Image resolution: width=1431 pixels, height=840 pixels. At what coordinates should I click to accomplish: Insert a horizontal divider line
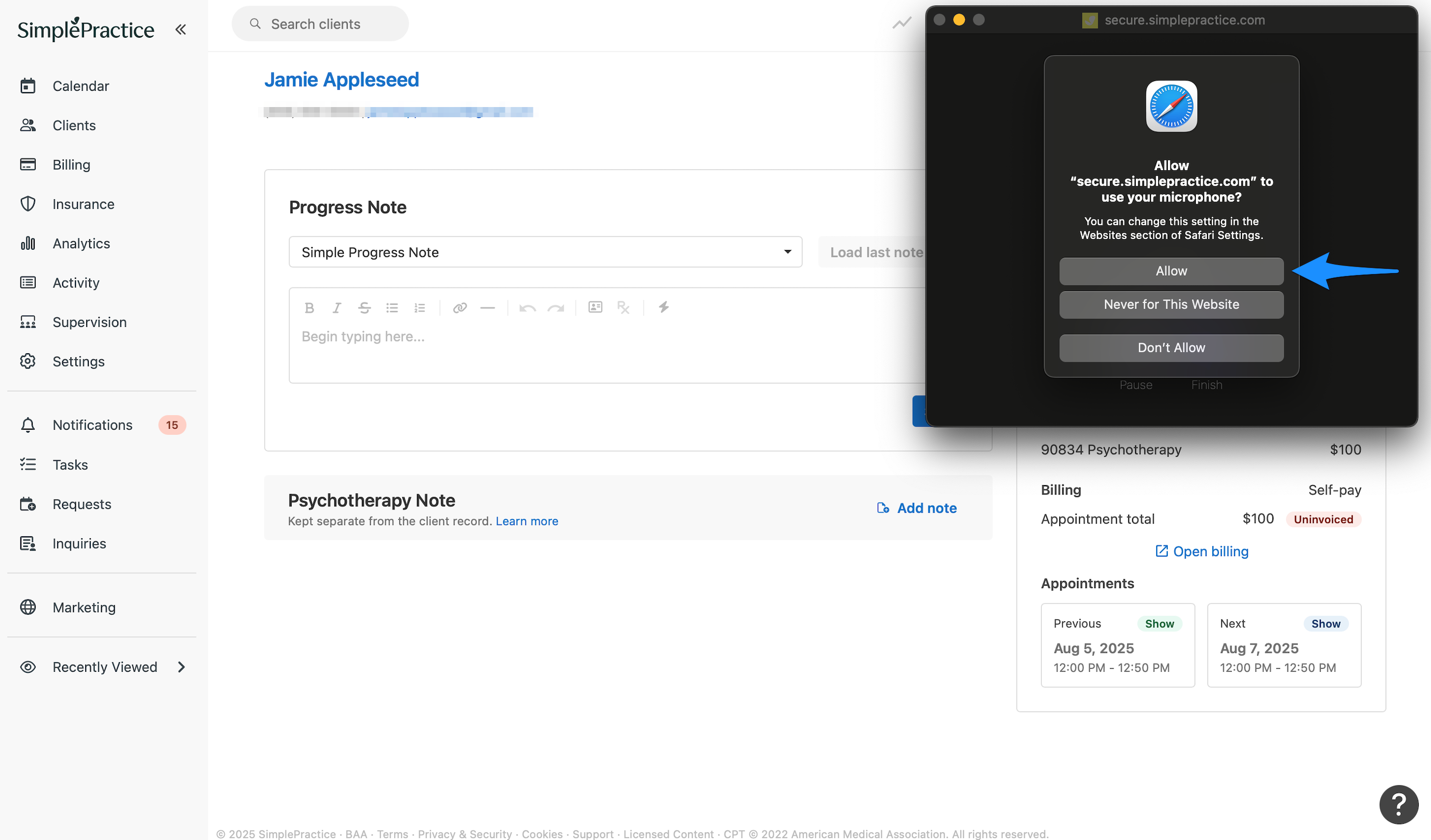tap(488, 308)
